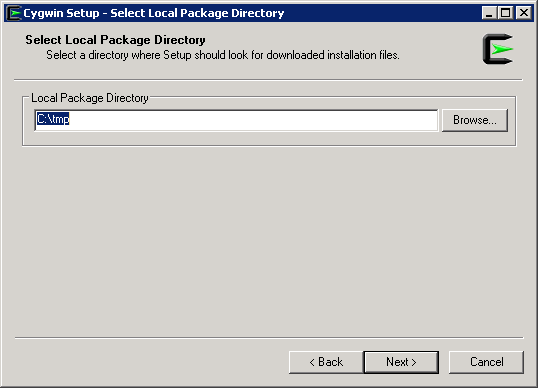The height and width of the screenshot is (388, 538).
Task: Maximize the Cygwin Setup window
Action: 505,13
